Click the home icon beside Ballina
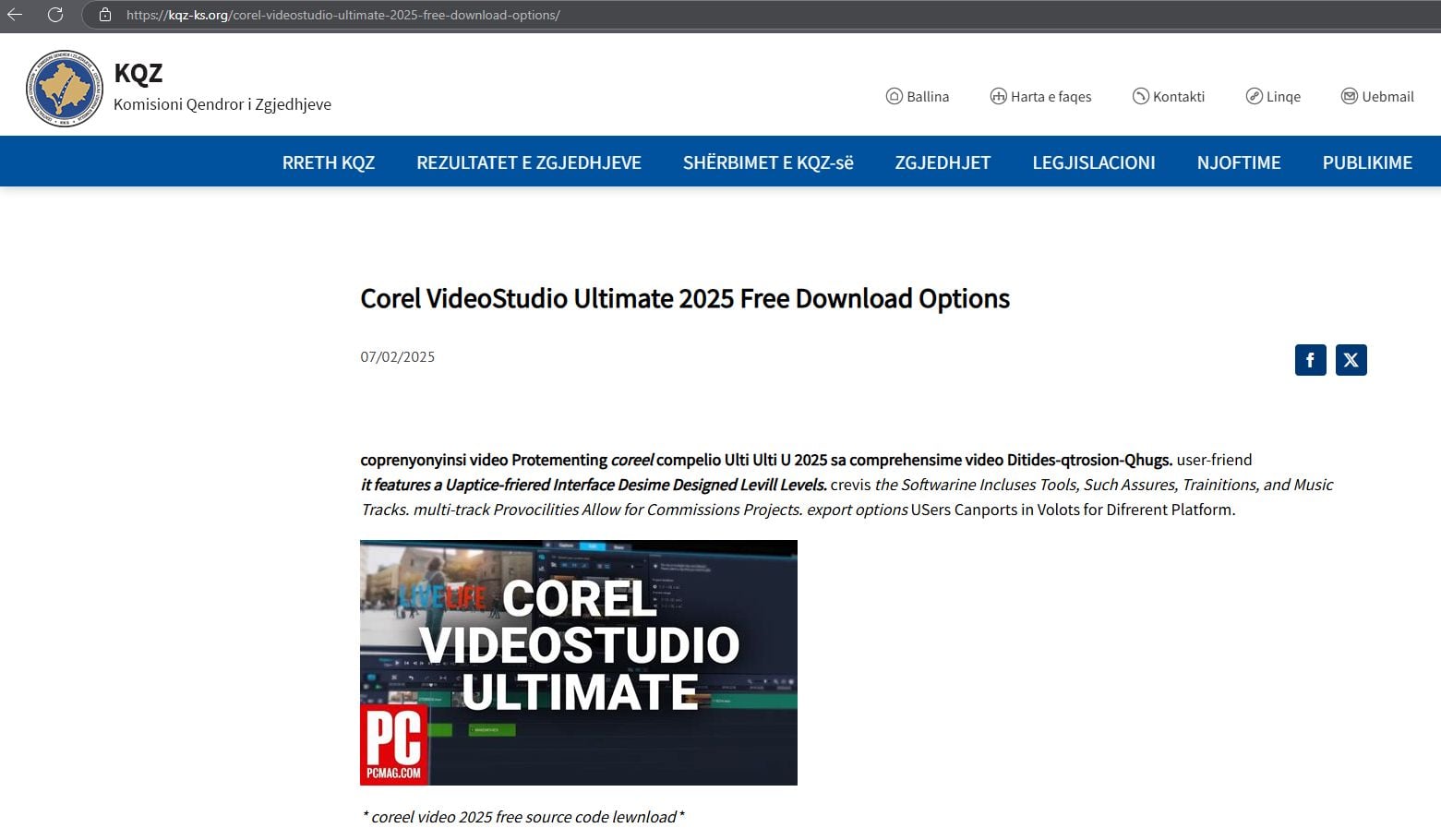 (x=894, y=96)
